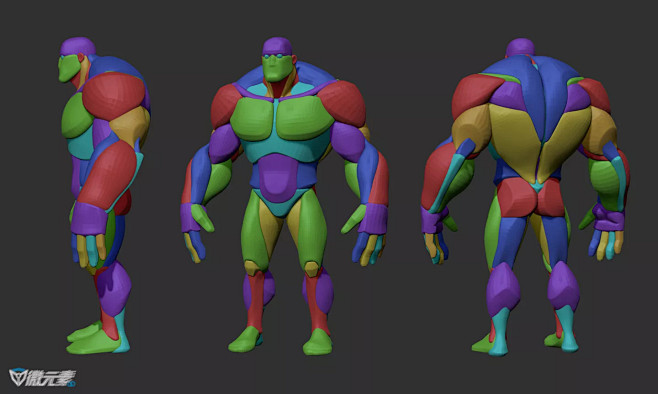Select the purple skull cap on front-view figure

pos(277,47)
